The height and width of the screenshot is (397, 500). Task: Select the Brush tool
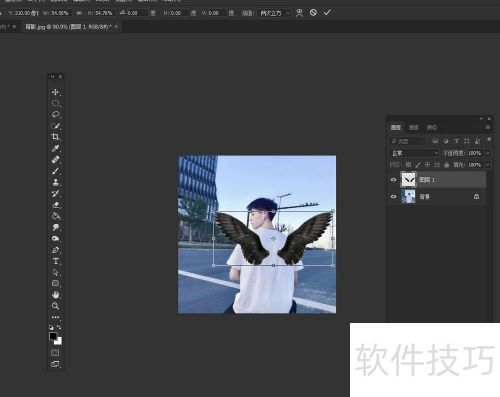pyautogui.click(x=55, y=171)
